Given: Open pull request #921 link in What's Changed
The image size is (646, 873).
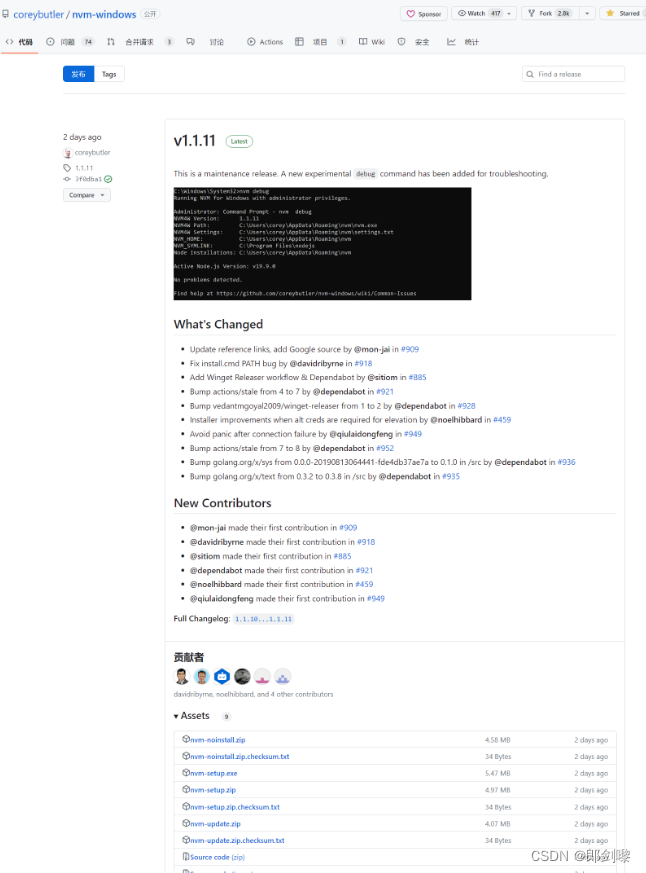Looking at the screenshot, I should pos(385,392).
